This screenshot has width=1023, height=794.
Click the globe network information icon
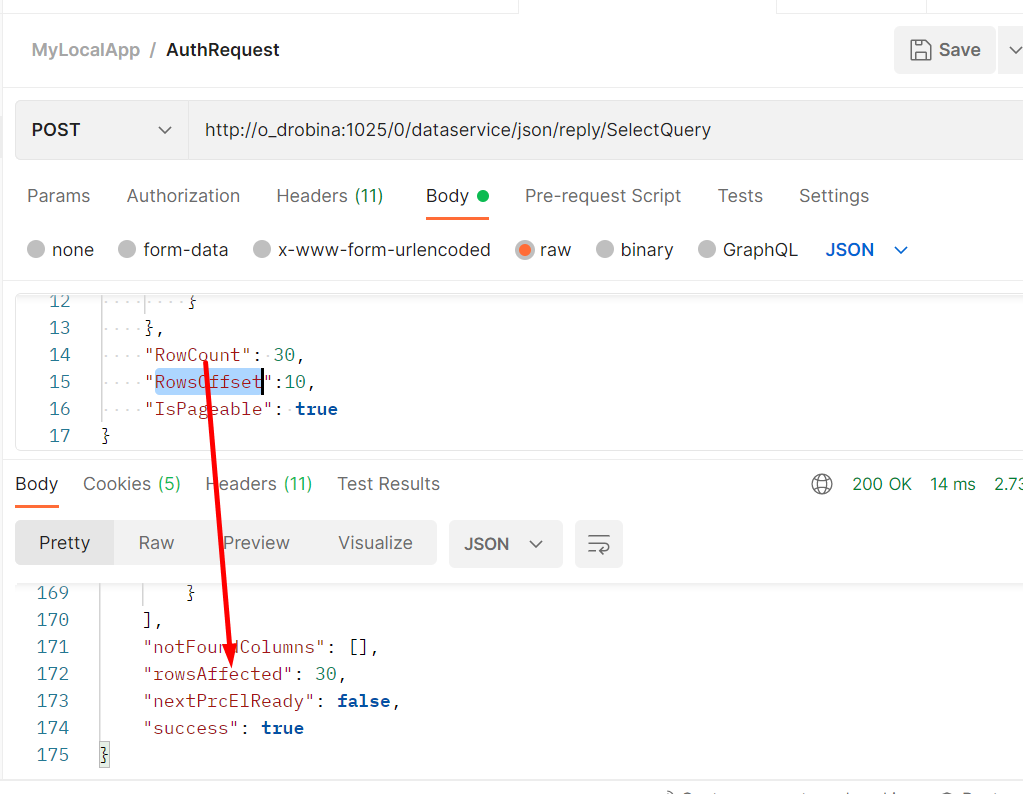821,484
